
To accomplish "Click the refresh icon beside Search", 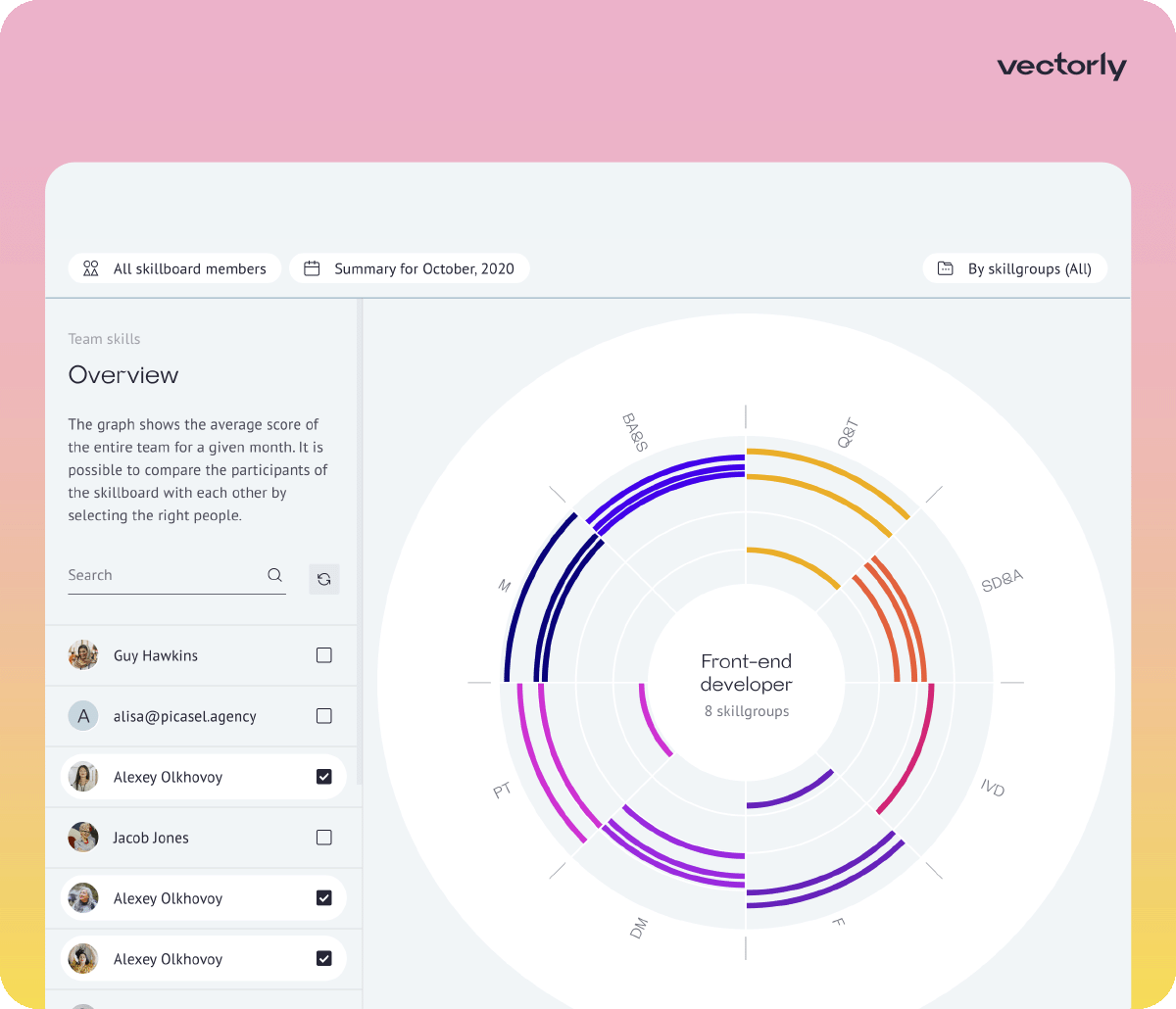I will 324,579.
